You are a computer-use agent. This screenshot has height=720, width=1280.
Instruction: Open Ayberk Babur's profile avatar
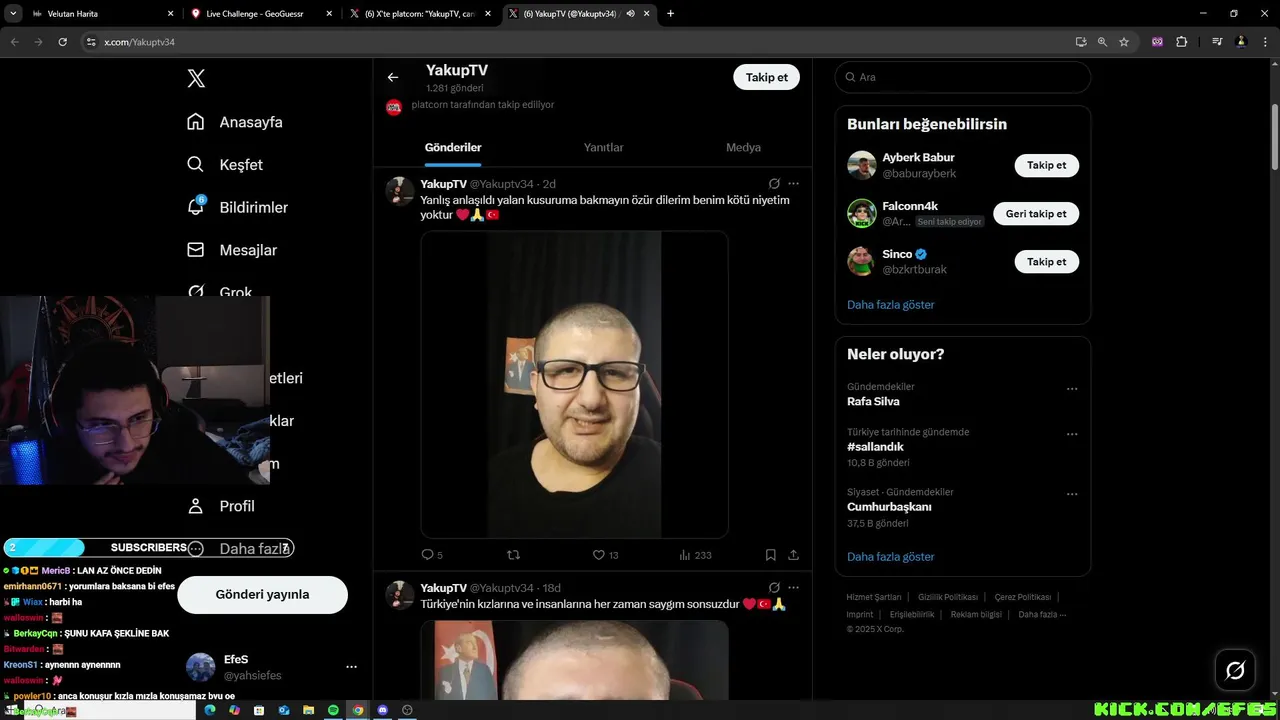pyautogui.click(x=861, y=165)
